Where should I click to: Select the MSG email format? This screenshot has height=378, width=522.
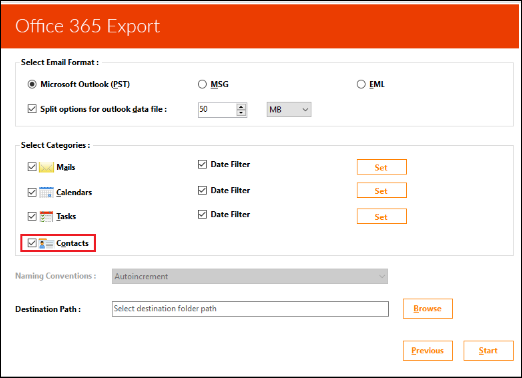(x=202, y=84)
